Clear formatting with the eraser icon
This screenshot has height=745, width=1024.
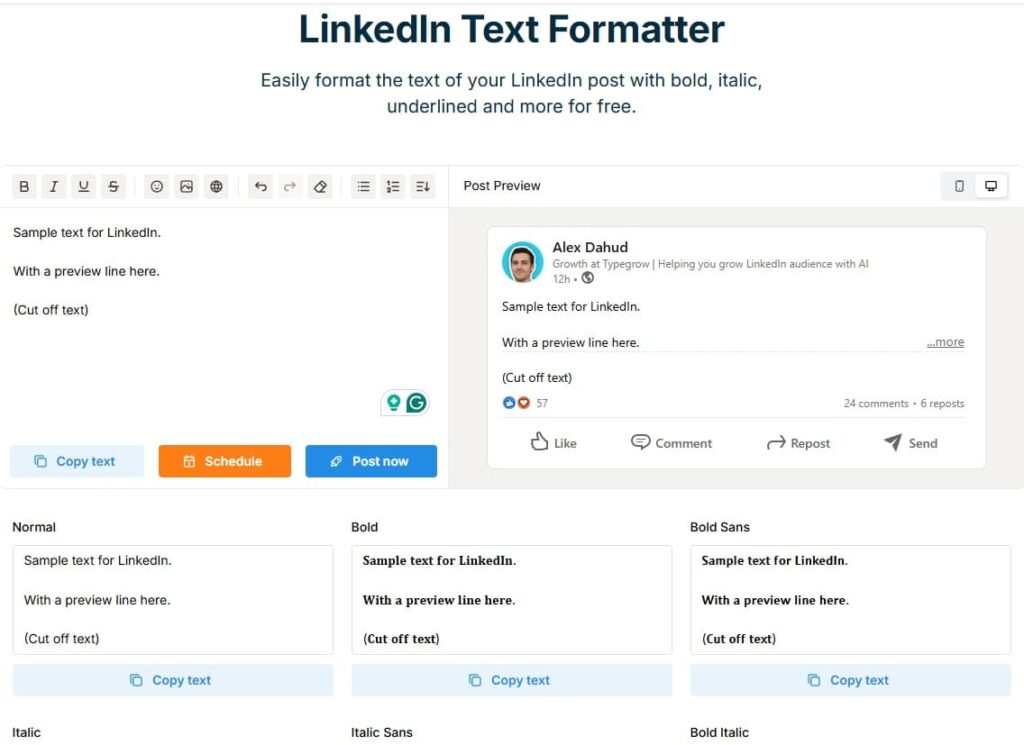tap(320, 187)
